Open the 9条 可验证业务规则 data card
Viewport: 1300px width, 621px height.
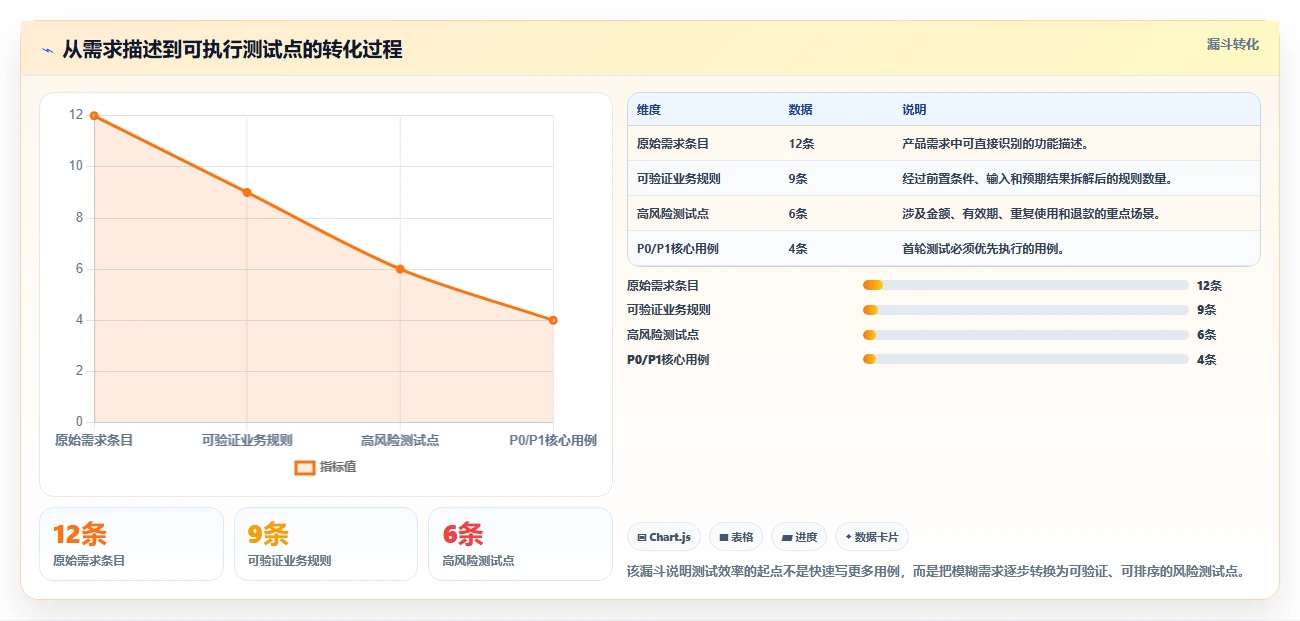coord(325,544)
